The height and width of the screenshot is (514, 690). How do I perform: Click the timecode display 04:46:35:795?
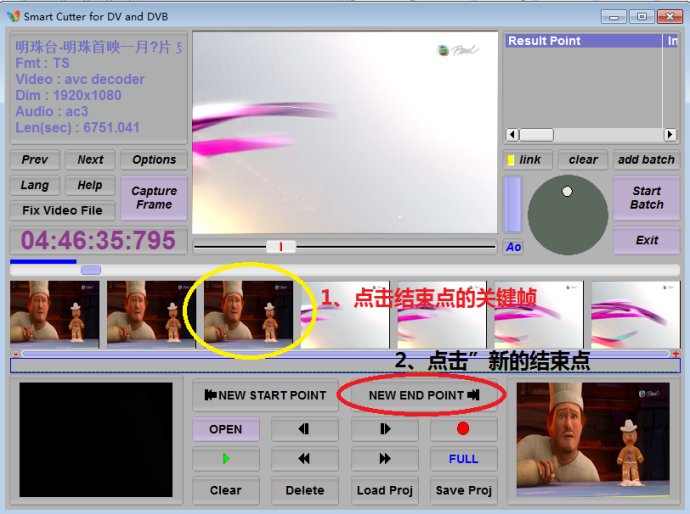pos(98,240)
